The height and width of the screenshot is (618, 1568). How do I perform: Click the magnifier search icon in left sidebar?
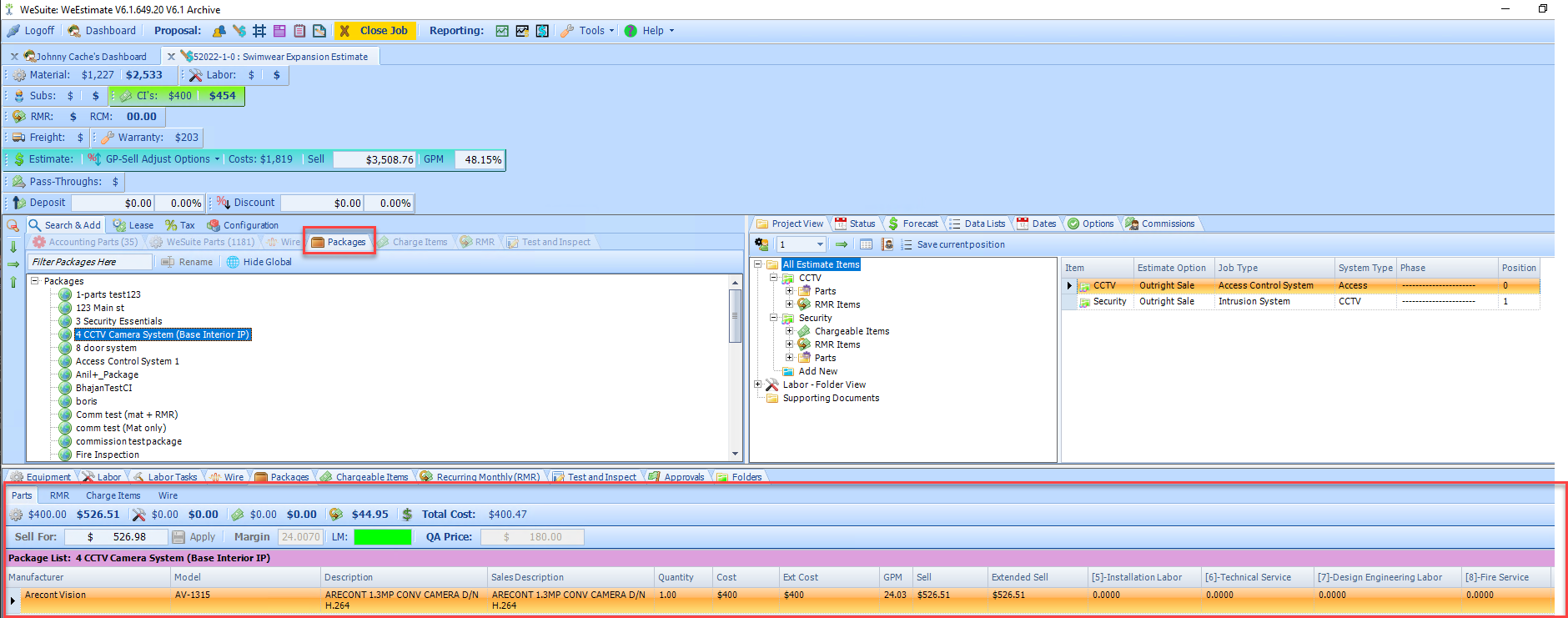13,226
